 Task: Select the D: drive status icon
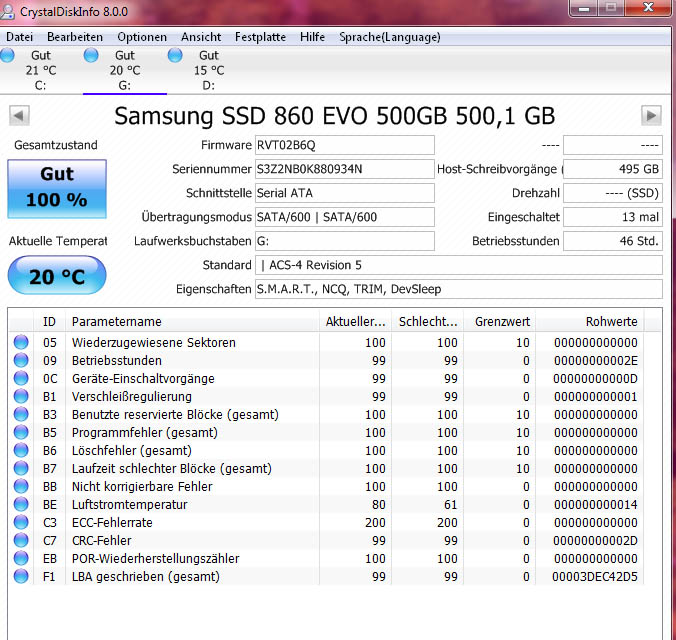(175, 55)
